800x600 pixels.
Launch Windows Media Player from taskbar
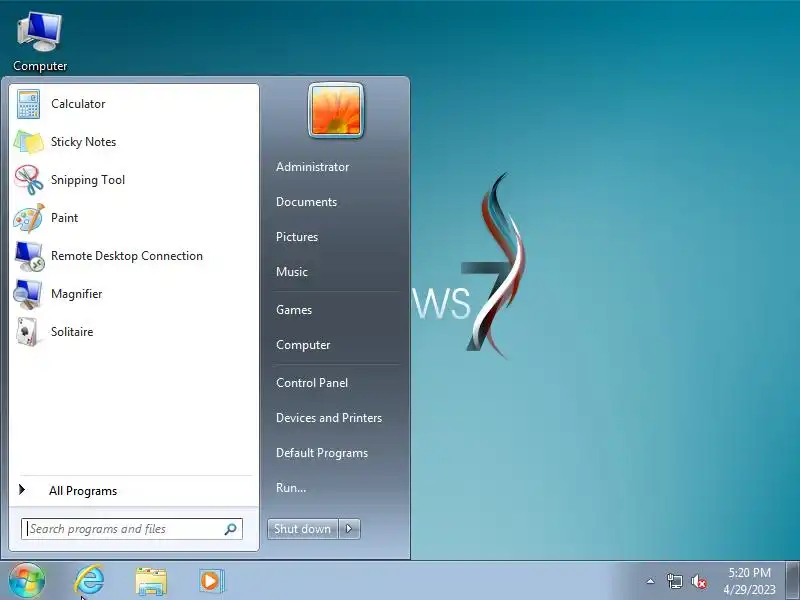211,581
